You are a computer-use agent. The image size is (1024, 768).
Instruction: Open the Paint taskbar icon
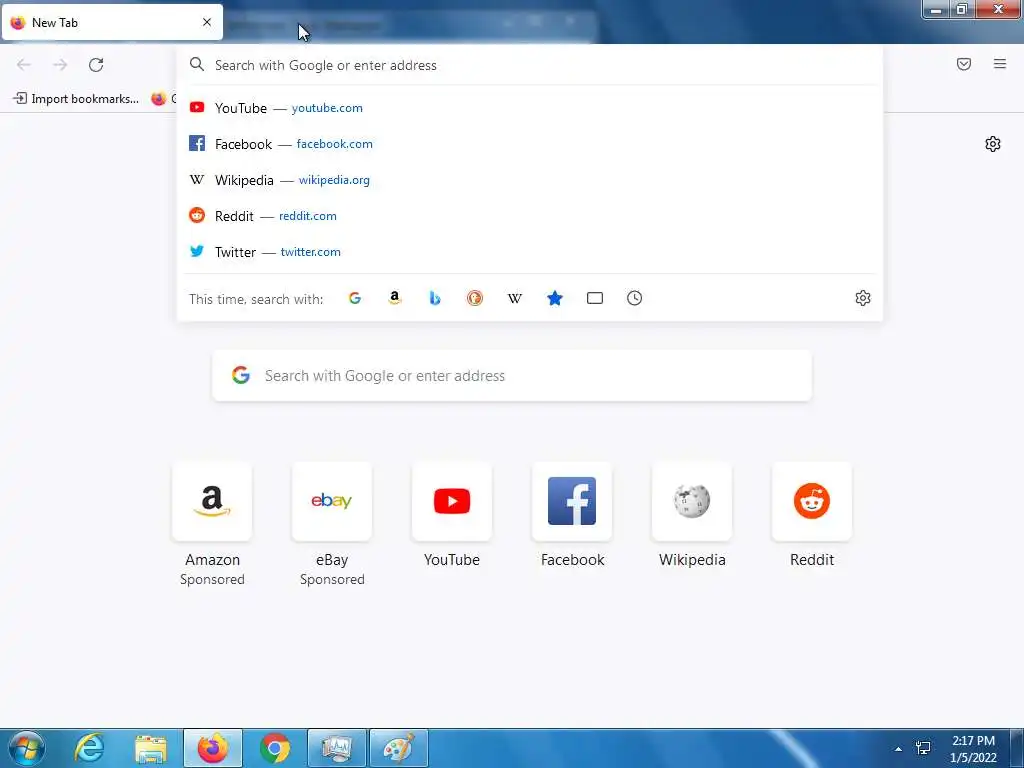click(399, 748)
